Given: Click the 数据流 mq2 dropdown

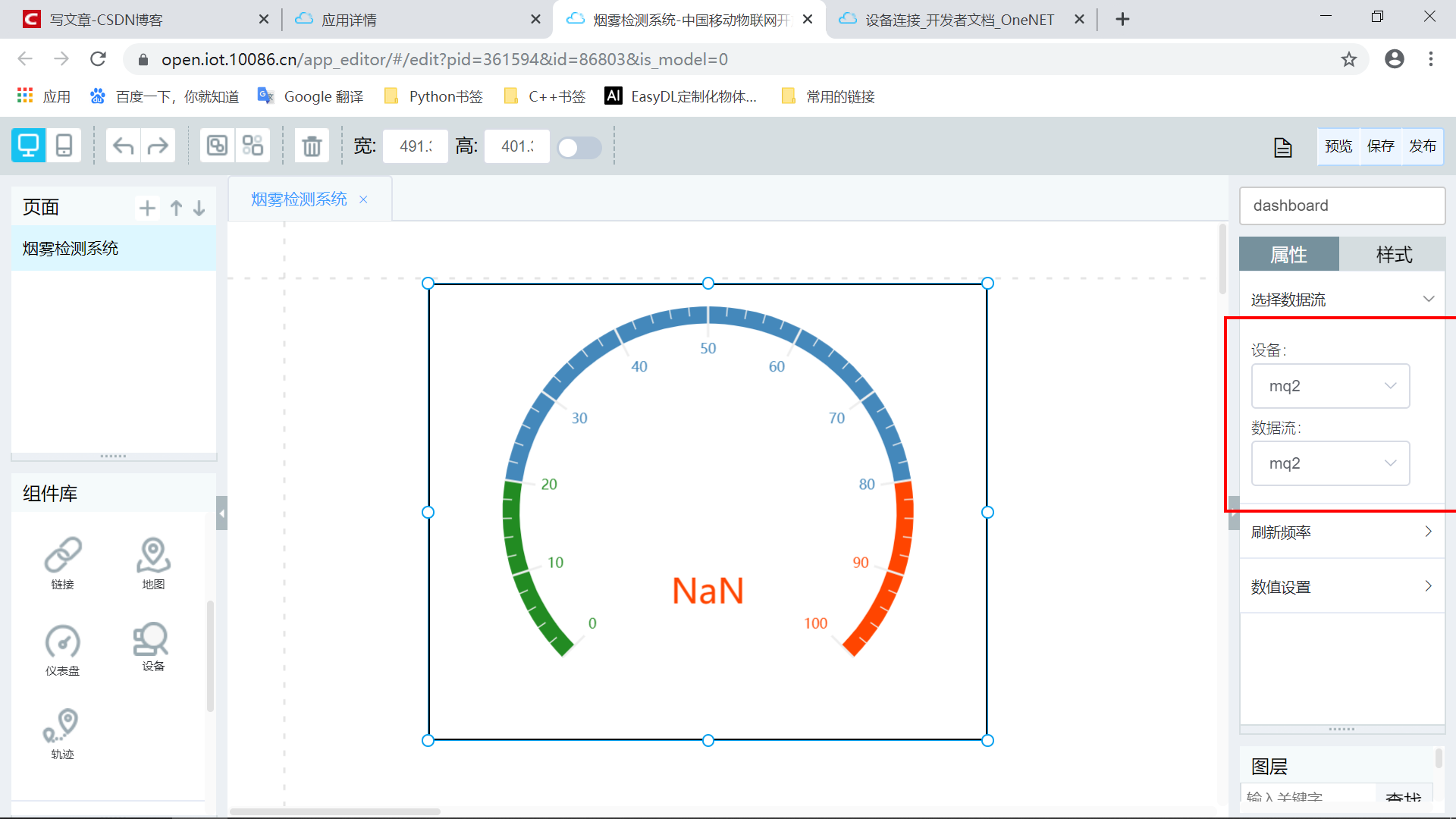Looking at the screenshot, I should [1329, 463].
